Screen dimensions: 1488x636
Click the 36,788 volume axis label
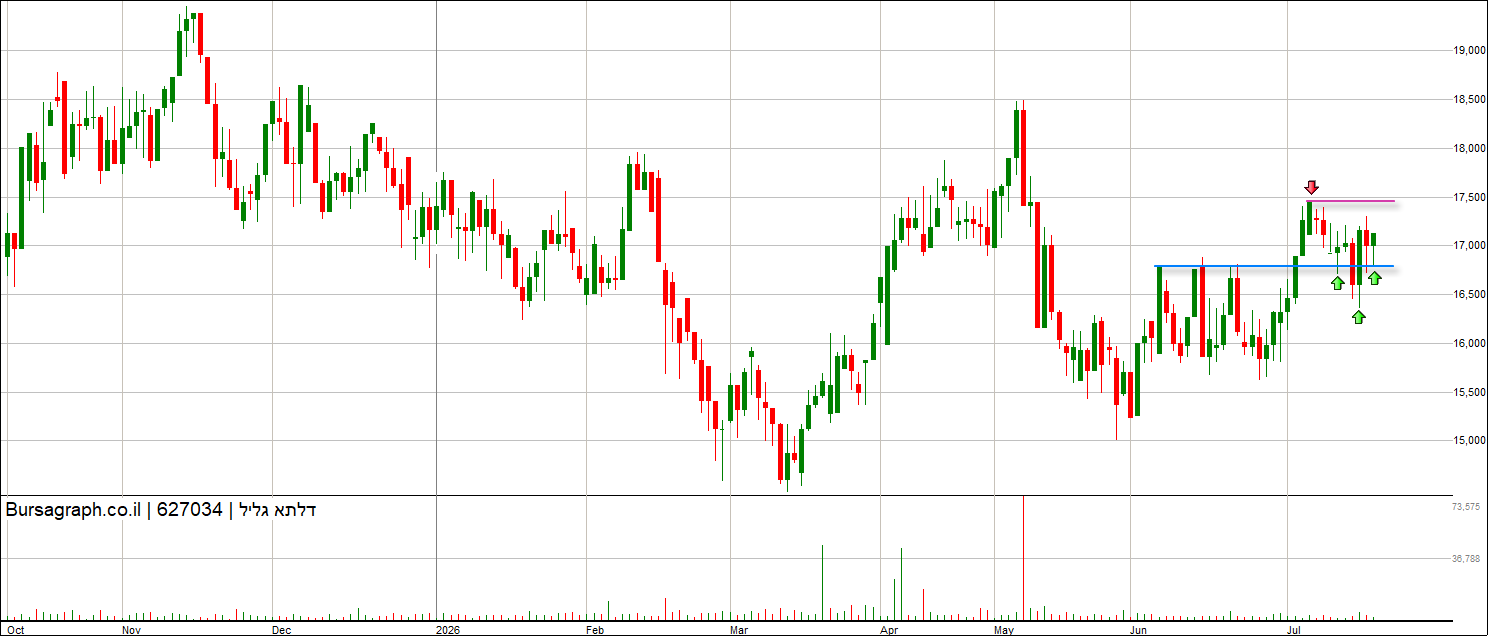(1466, 559)
